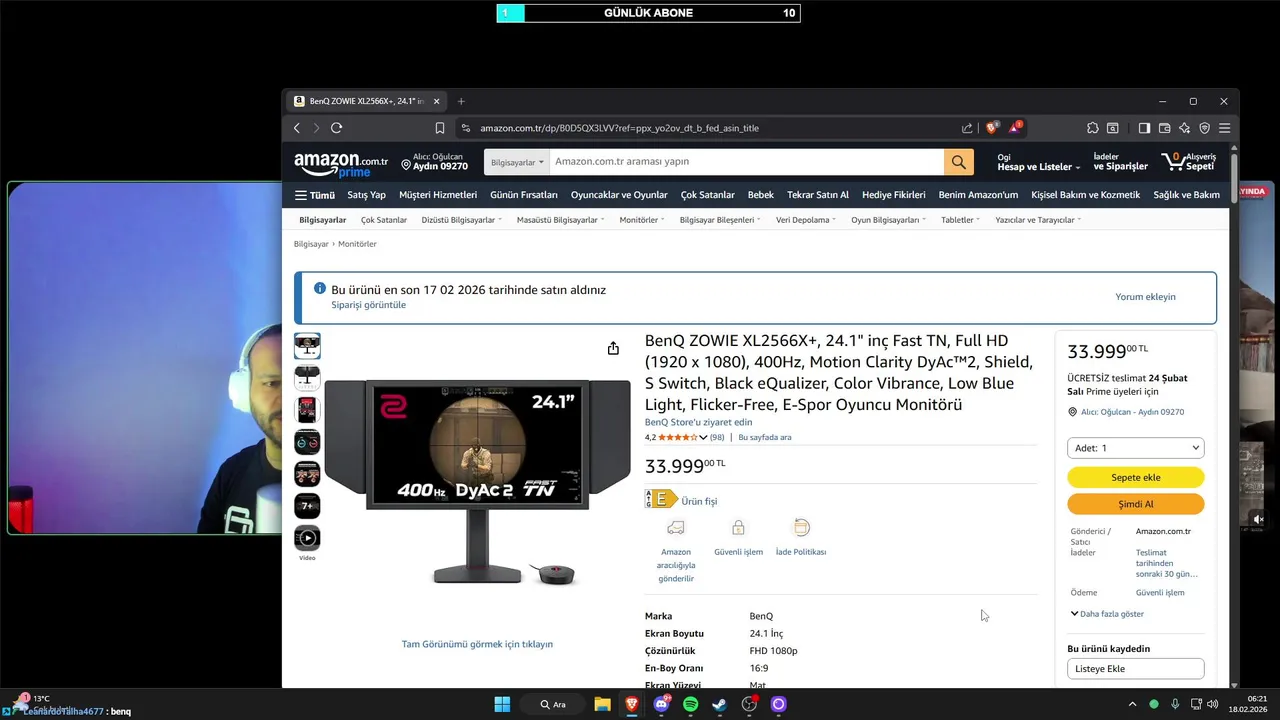Screen dimensions: 1280x720
Task: Expand Hesap ve Listeler menu
Action: [x=1039, y=162]
